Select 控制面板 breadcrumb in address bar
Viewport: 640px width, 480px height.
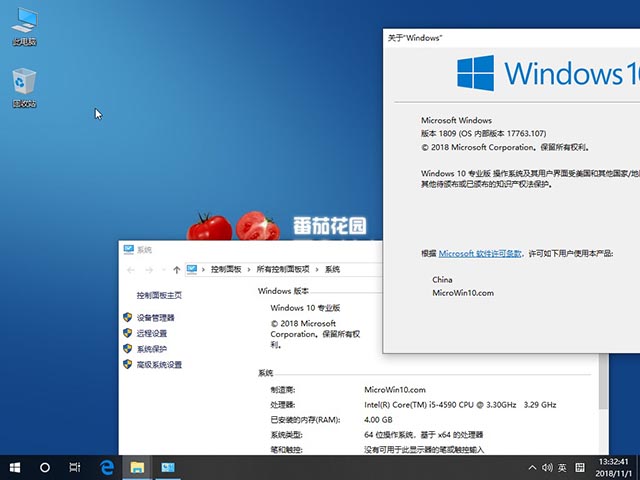point(226,269)
